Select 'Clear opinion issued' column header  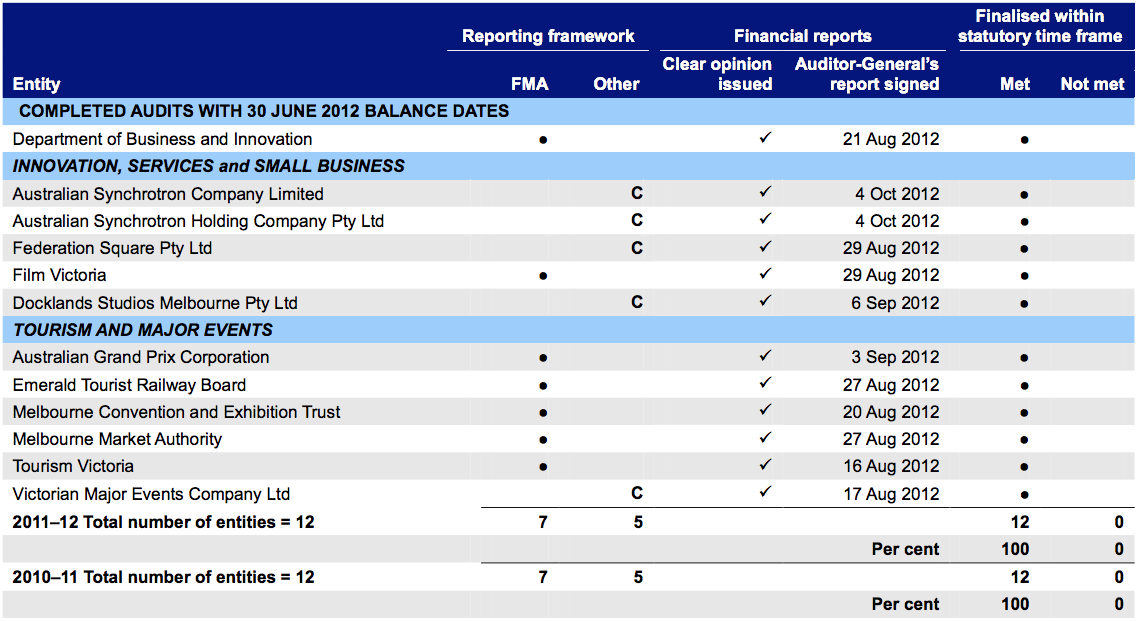(717, 74)
